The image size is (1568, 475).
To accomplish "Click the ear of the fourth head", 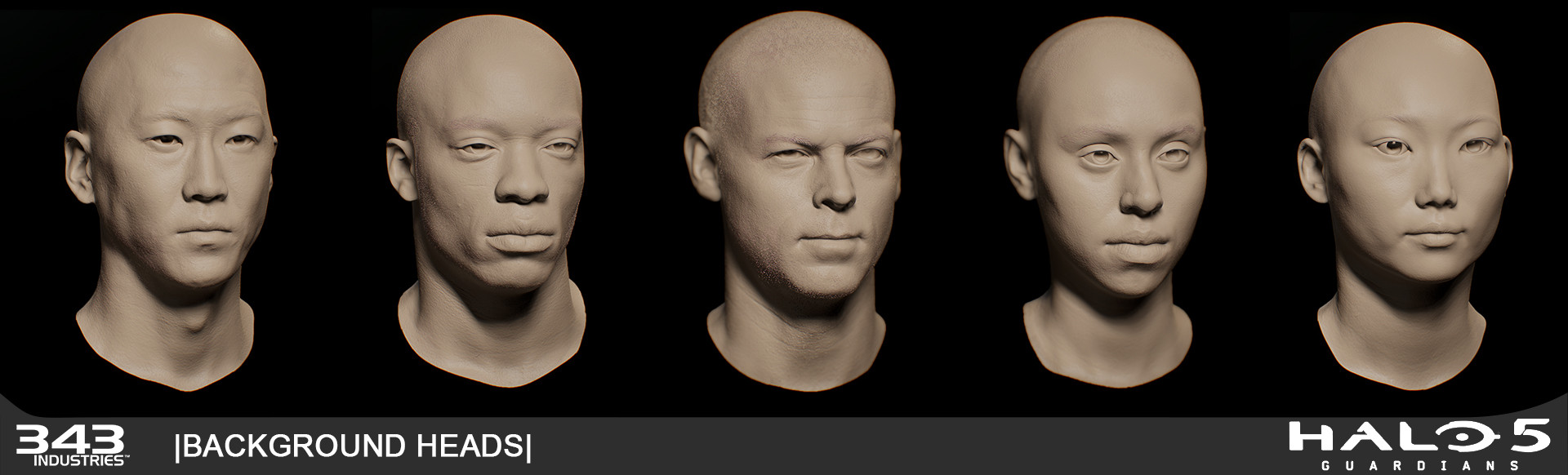I will 1019,165.
